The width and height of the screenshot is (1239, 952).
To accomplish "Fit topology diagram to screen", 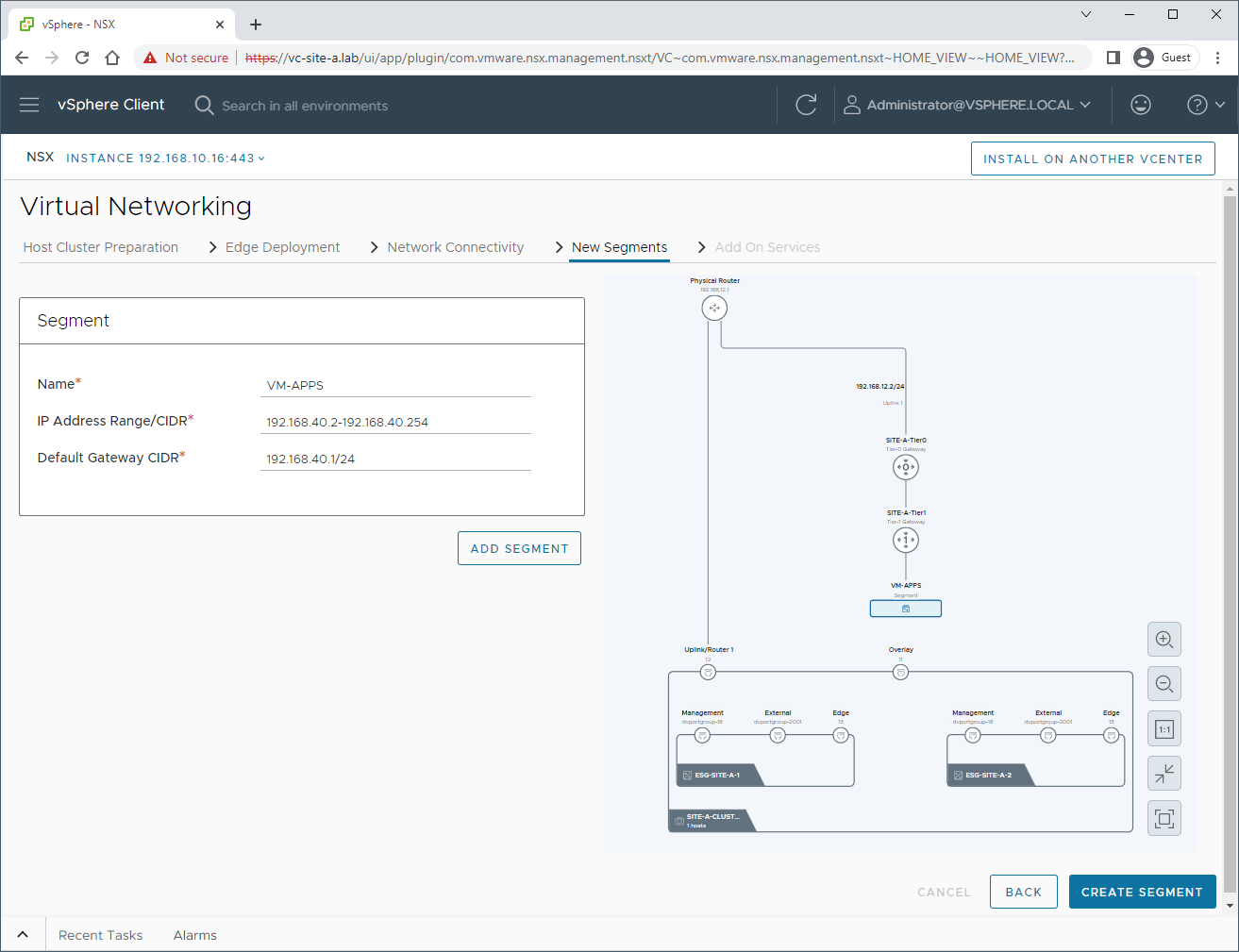I will 1164,819.
